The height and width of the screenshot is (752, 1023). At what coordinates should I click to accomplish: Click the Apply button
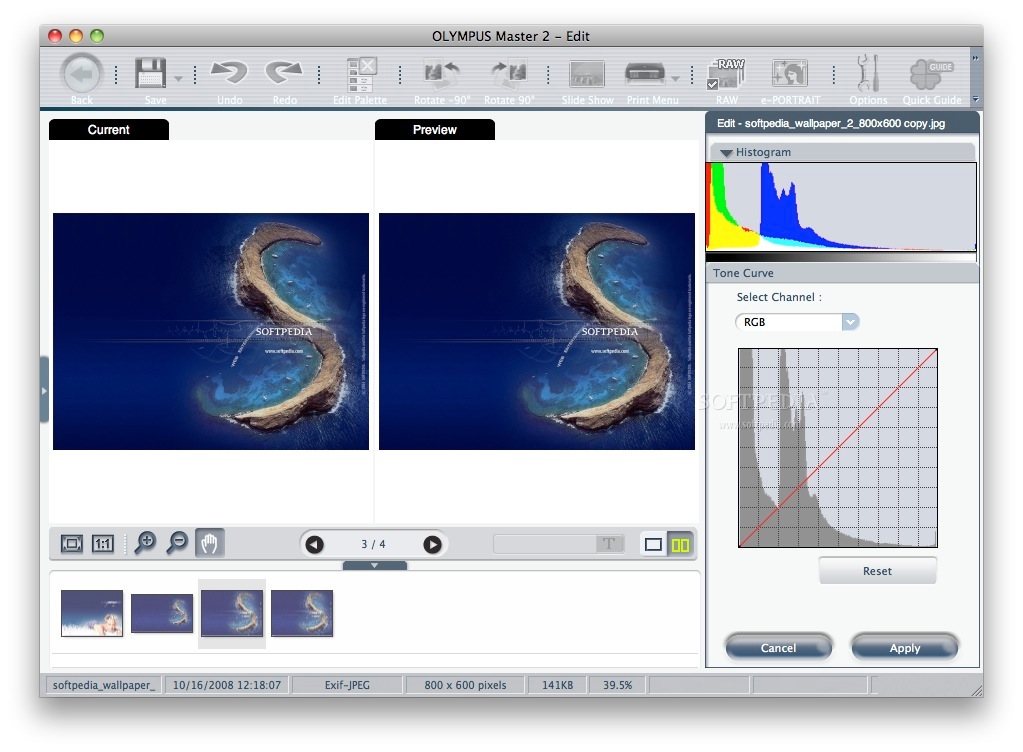903,647
